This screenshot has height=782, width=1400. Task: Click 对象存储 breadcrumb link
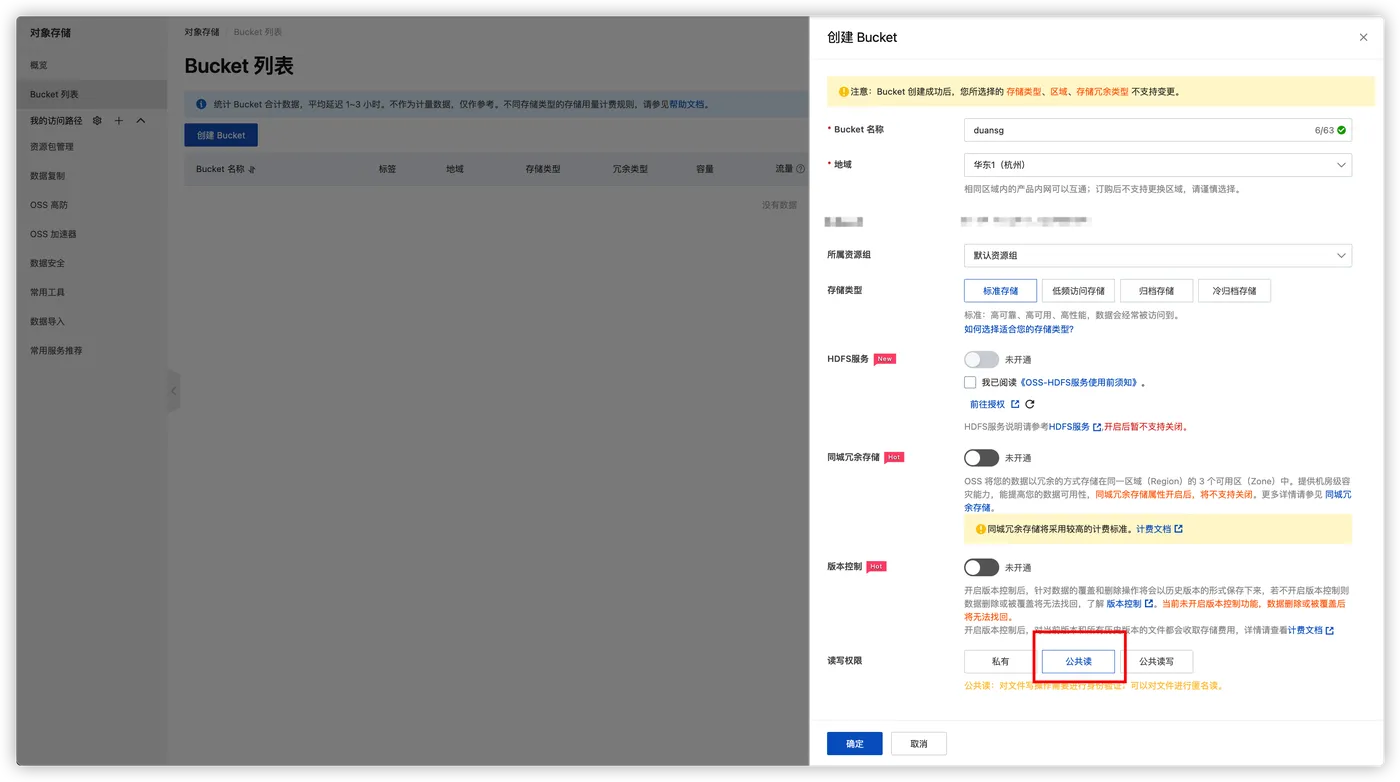click(201, 32)
